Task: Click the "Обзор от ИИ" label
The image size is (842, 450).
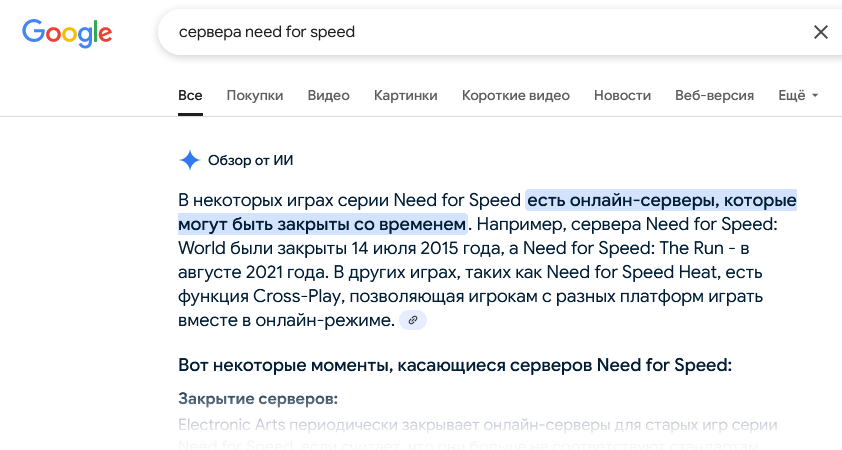Action: click(250, 160)
